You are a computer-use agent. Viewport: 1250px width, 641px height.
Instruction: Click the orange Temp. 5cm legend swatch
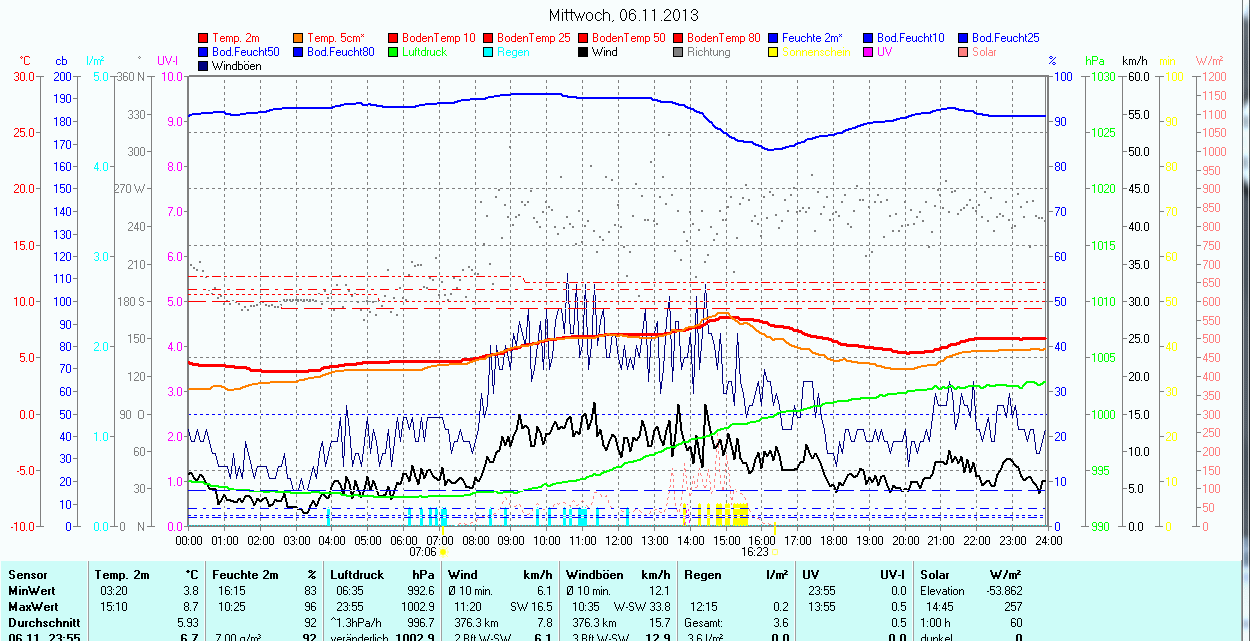(299, 38)
